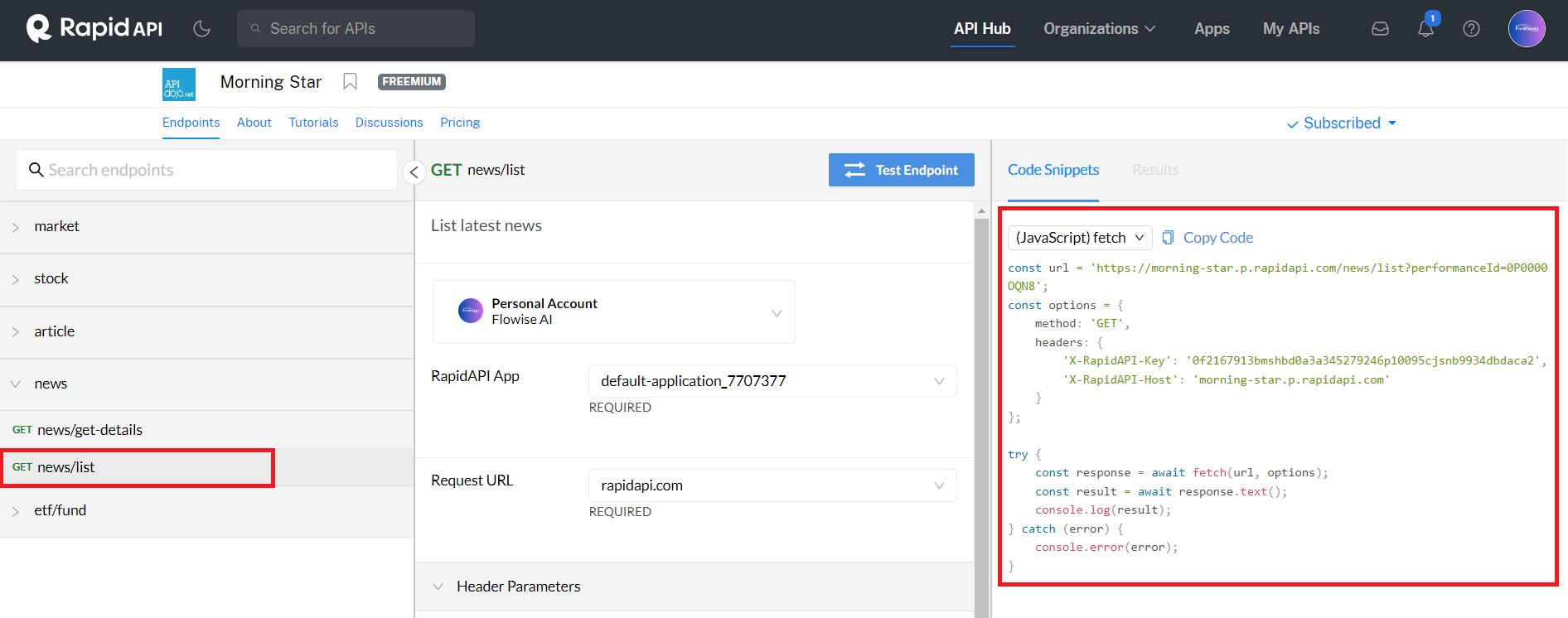Expand the Header Parameters section
Image resolution: width=1568 pixels, height=618 pixels.
(518, 587)
